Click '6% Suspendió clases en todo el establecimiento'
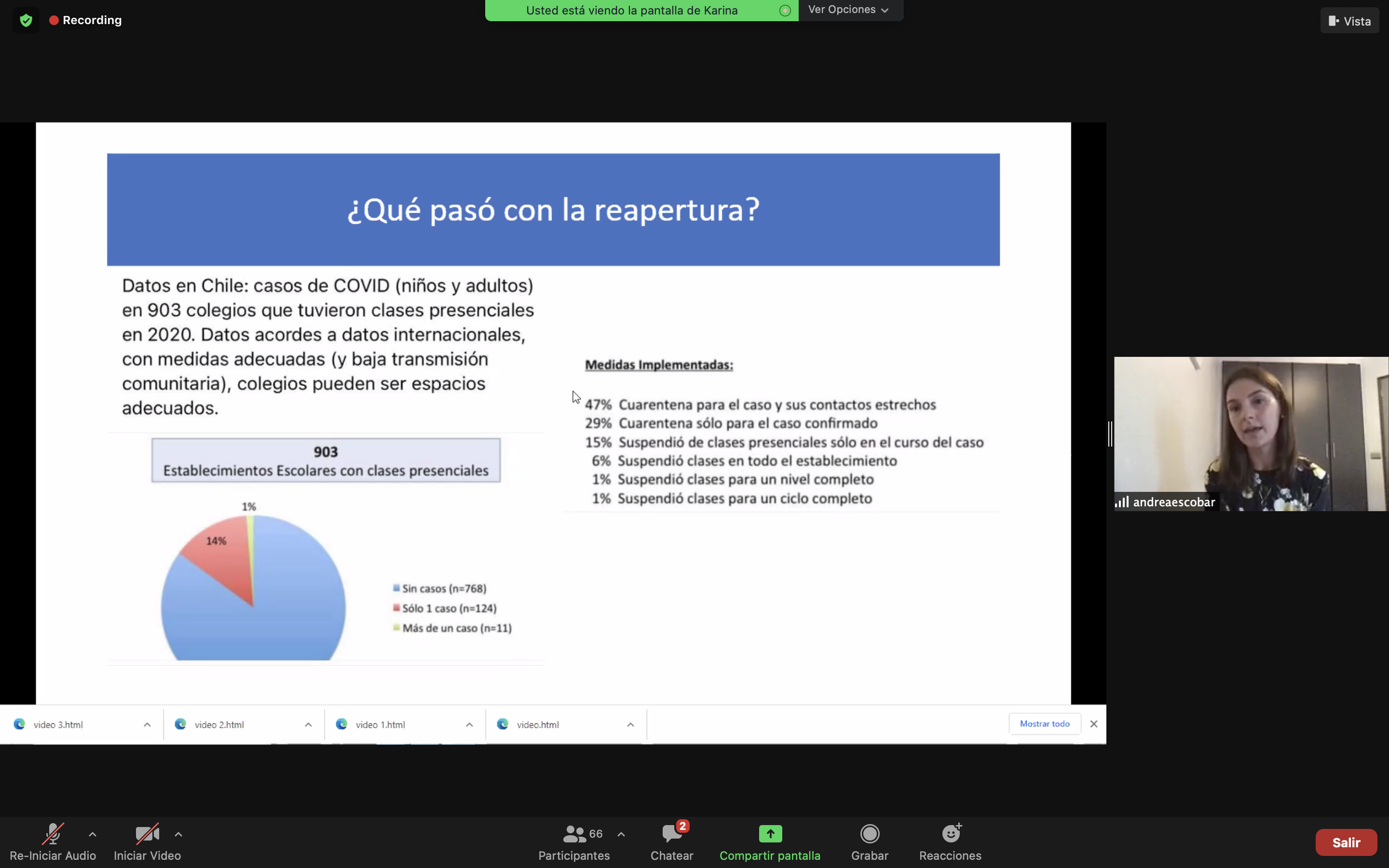Image resolution: width=1389 pixels, height=868 pixels. 744,461
